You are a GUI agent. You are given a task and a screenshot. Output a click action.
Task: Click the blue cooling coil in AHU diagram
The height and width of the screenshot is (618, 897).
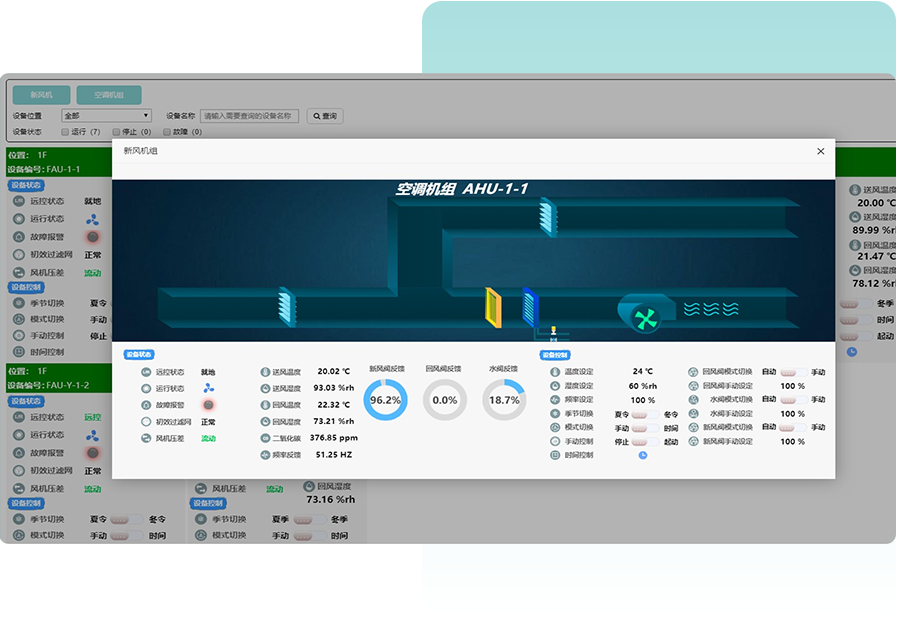click(x=530, y=307)
